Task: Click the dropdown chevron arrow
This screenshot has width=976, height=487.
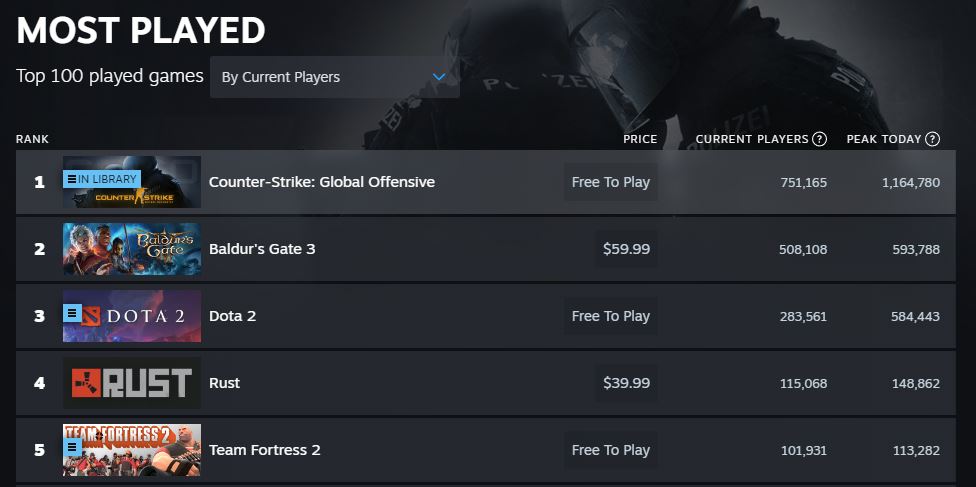Action: [x=438, y=77]
